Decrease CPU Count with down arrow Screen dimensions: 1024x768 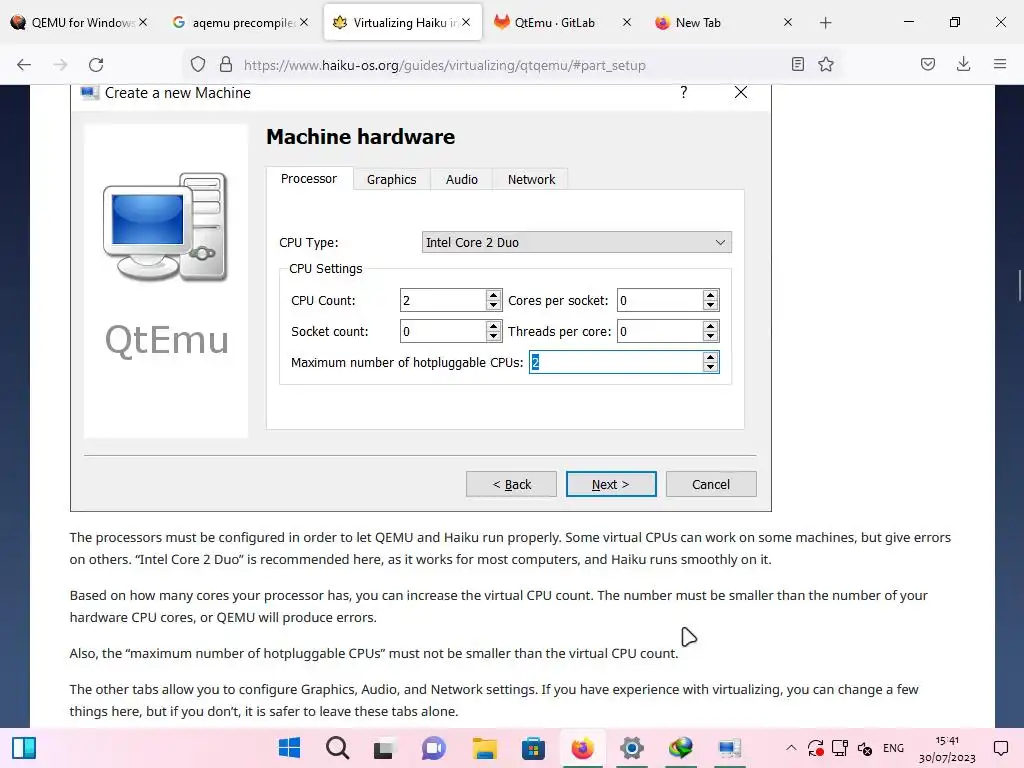tap(494, 306)
